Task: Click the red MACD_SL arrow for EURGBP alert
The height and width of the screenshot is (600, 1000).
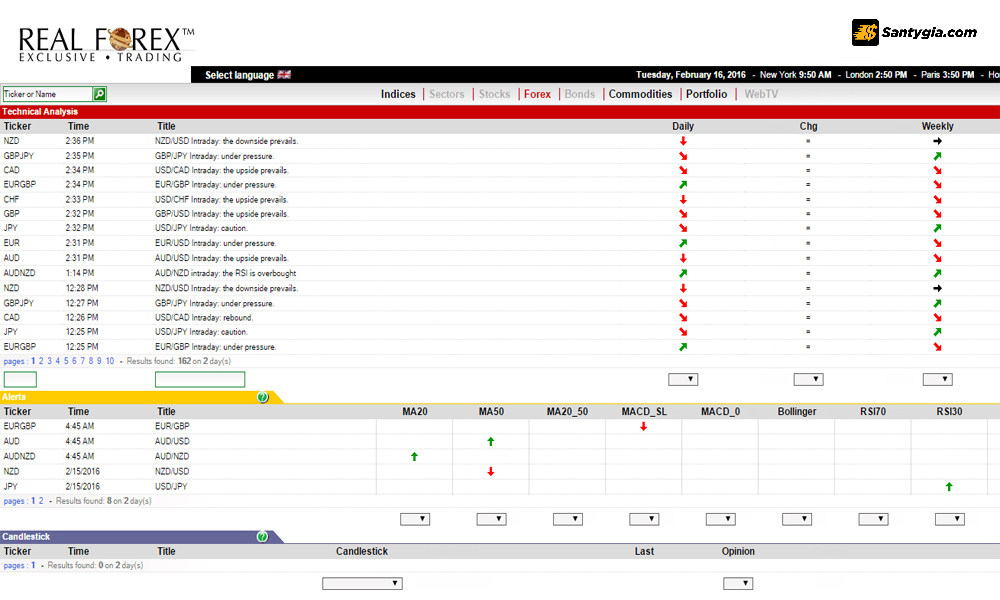Action: [x=643, y=426]
